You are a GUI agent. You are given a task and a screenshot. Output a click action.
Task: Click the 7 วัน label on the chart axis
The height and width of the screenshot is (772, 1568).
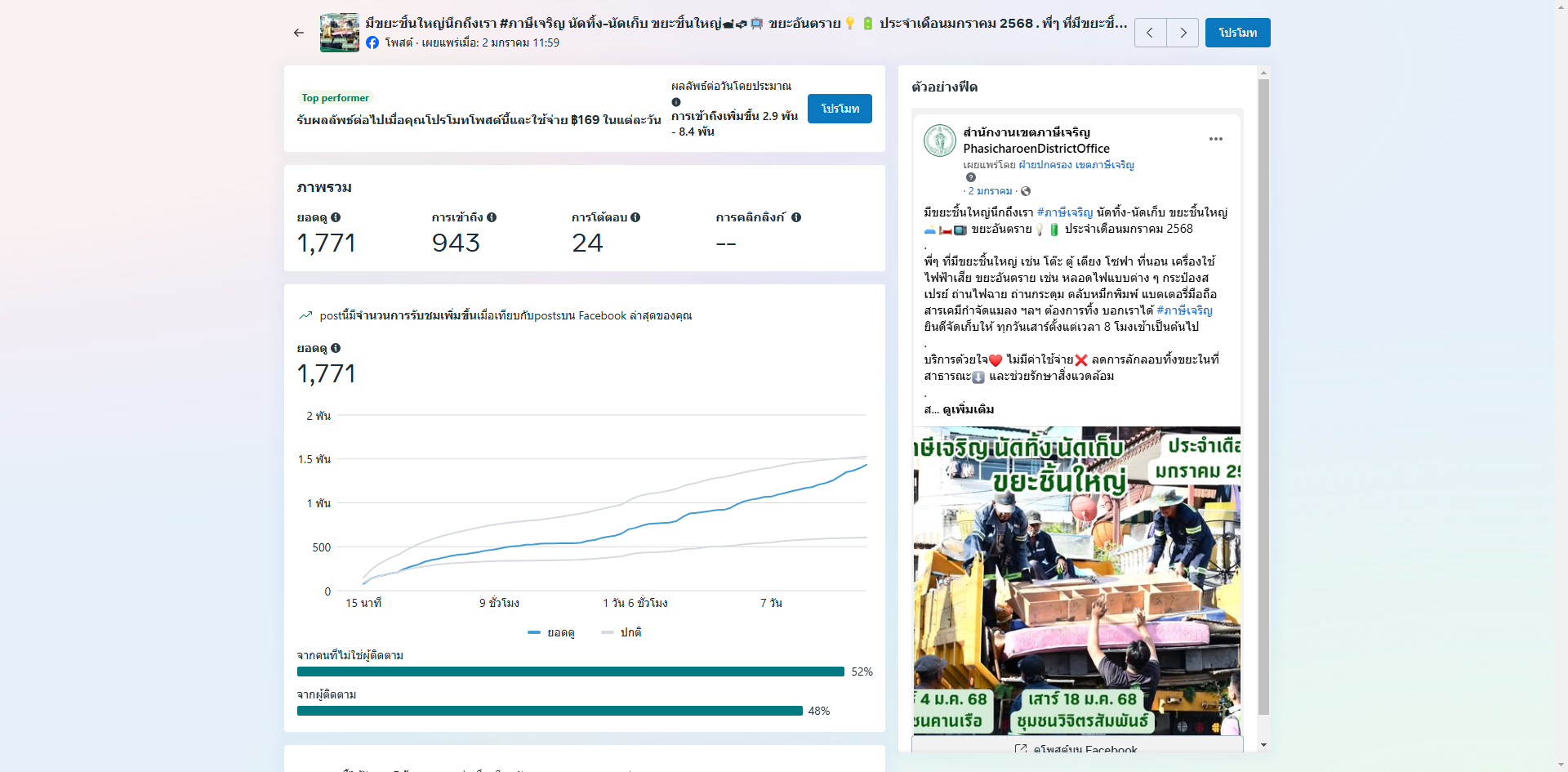pos(771,603)
